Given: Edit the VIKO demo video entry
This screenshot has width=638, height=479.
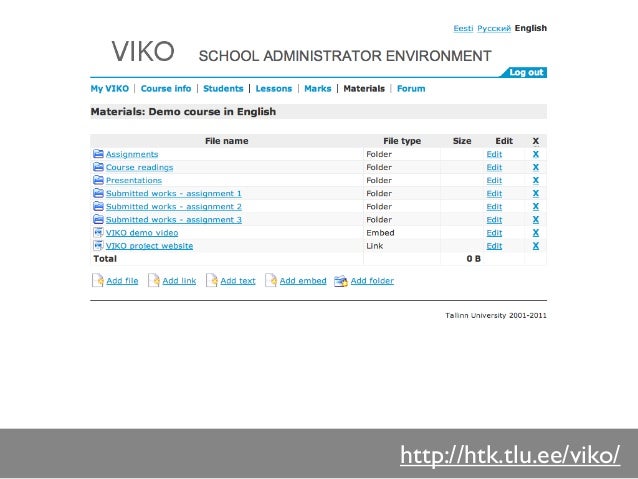Looking at the screenshot, I should pyautogui.click(x=494, y=233).
